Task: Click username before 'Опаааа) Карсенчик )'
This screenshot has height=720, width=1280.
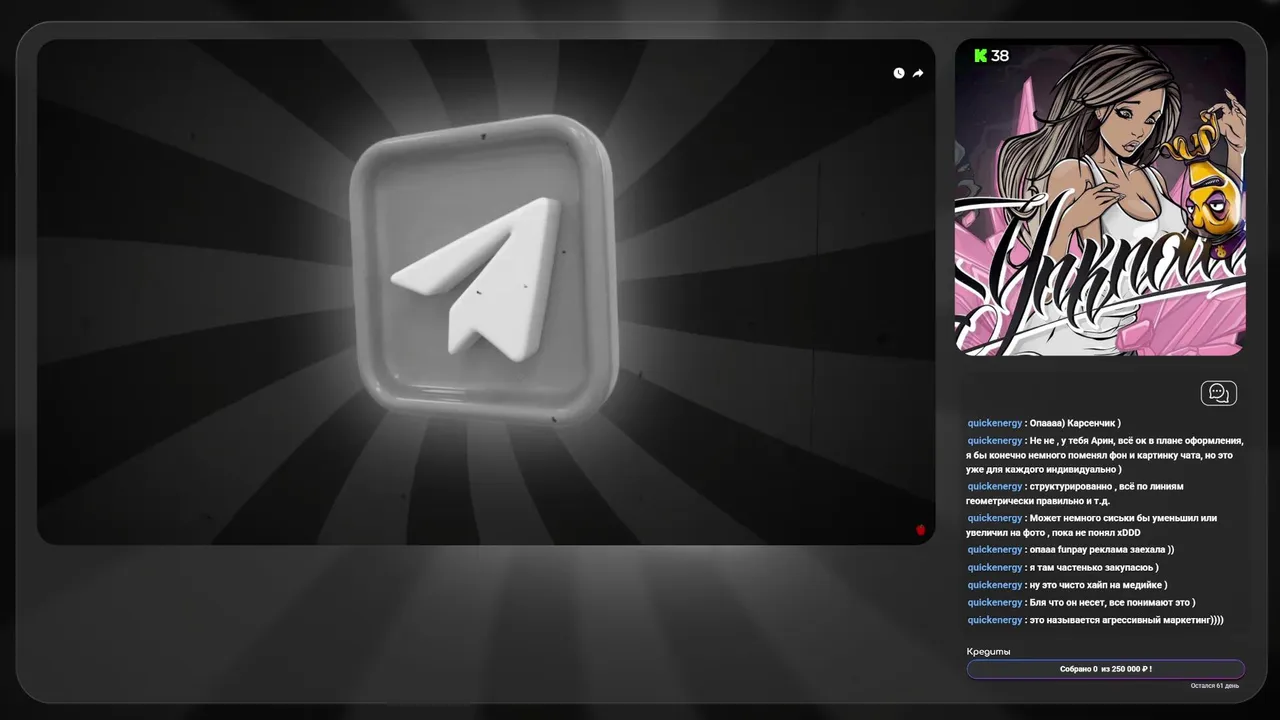Action: click(994, 423)
